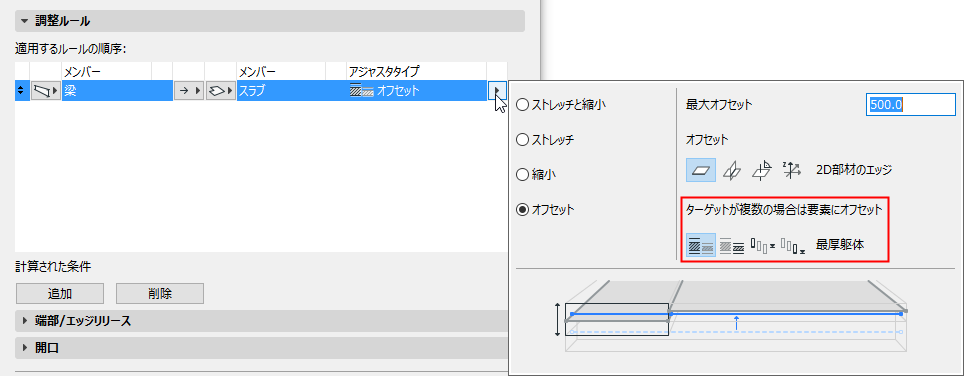Click the 最厚躯体 label

click(840, 245)
